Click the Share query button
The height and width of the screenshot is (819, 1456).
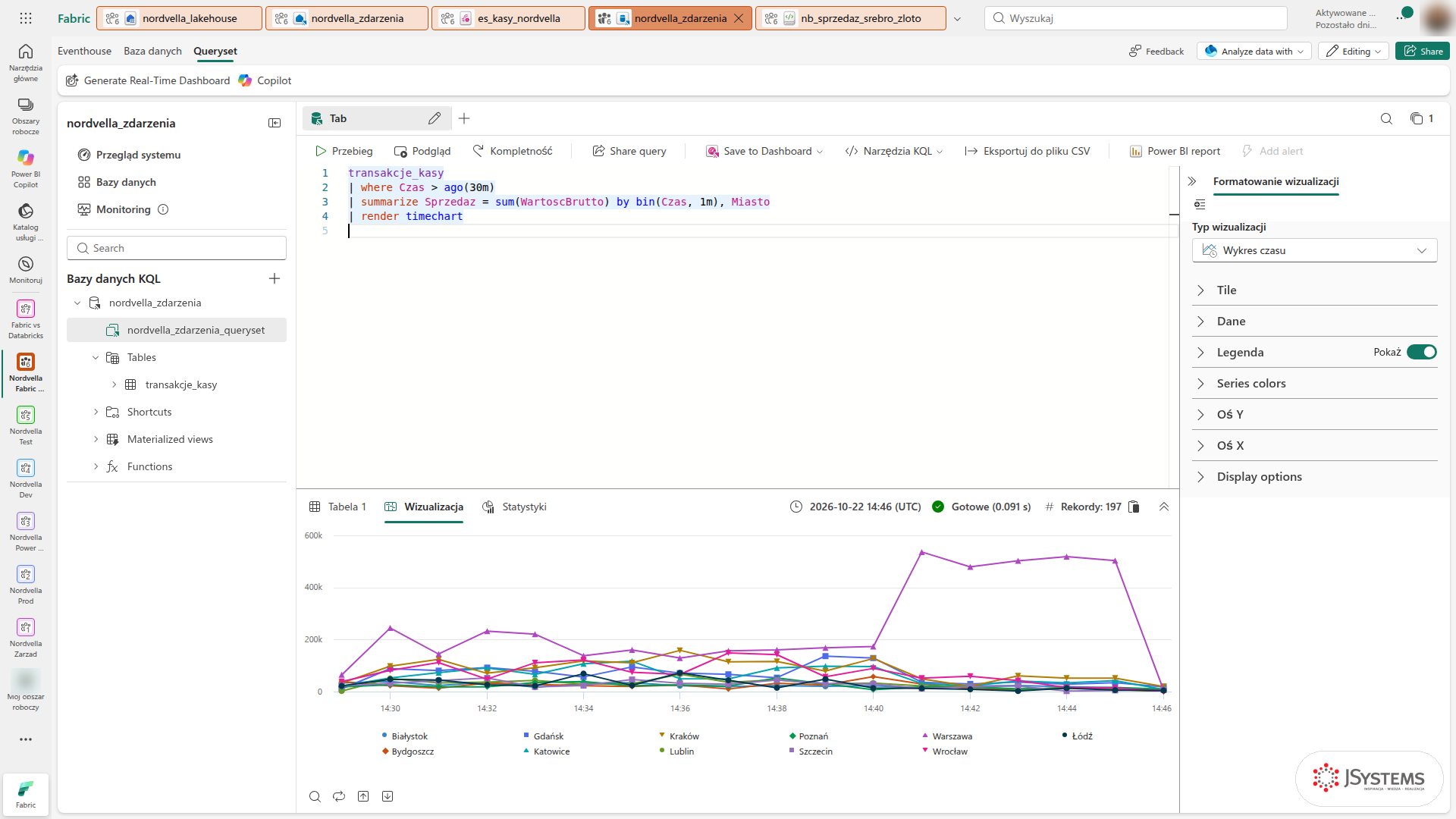coord(629,151)
